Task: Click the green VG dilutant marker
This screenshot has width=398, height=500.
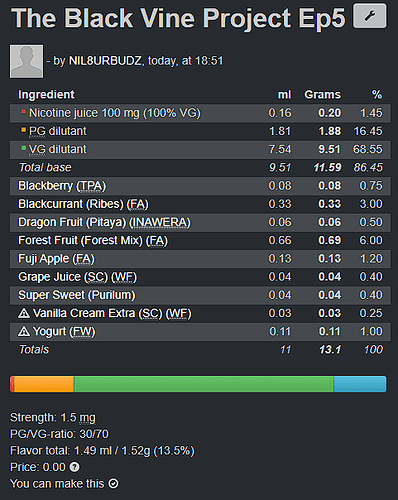Action: (x=23, y=148)
